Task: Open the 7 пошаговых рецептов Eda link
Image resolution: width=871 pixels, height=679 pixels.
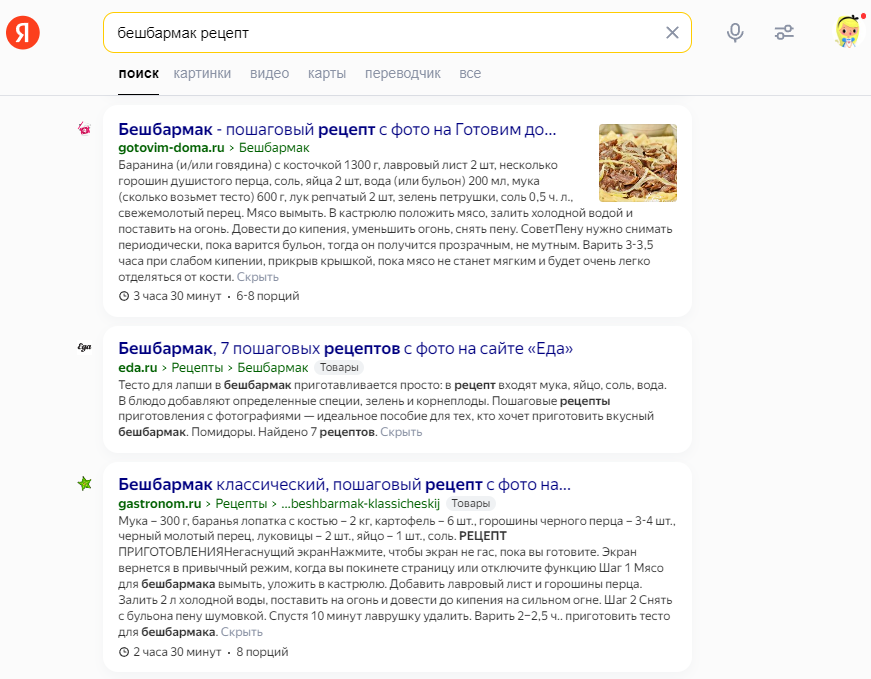Action: tap(345, 349)
